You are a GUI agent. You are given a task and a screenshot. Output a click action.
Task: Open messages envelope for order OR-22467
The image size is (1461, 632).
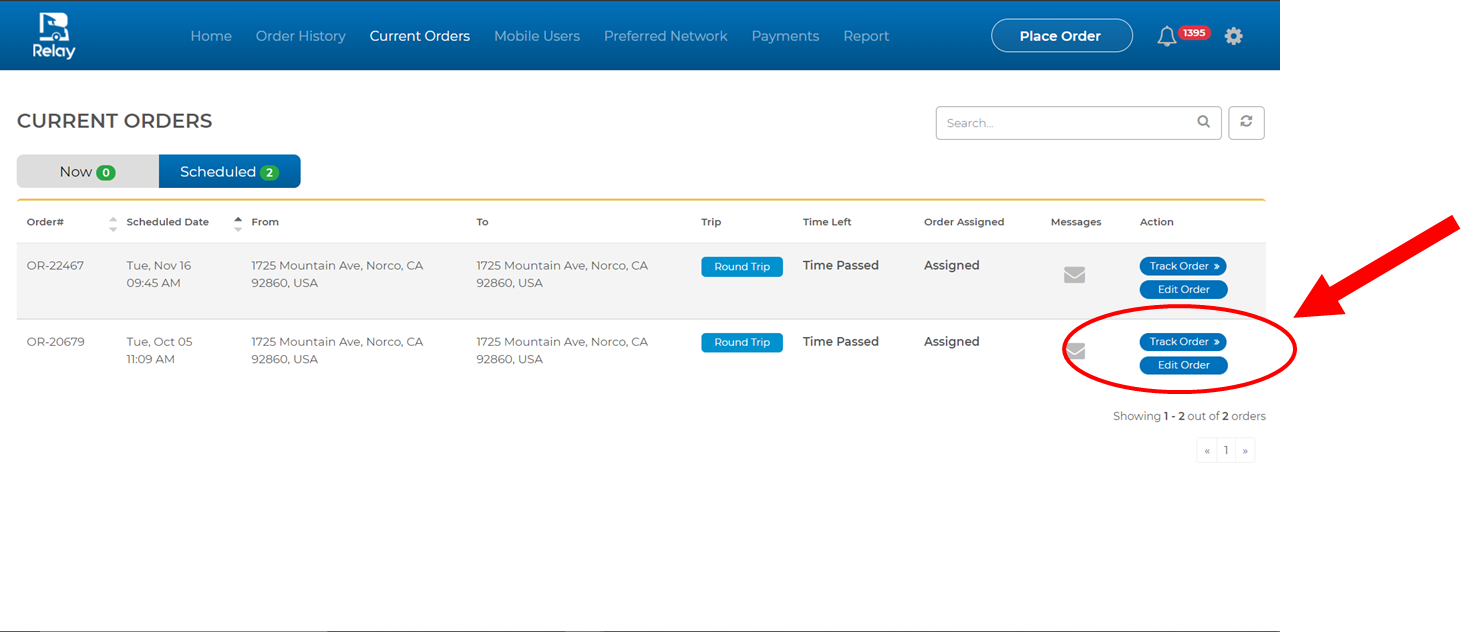tap(1074, 275)
